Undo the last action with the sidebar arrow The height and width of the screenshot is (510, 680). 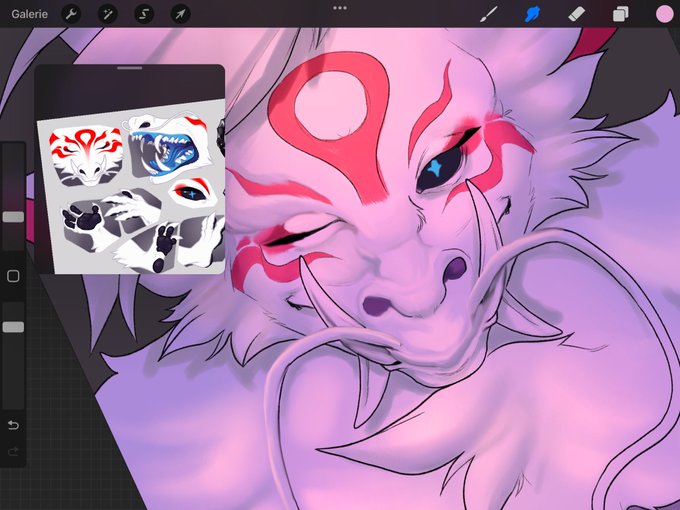[13, 425]
